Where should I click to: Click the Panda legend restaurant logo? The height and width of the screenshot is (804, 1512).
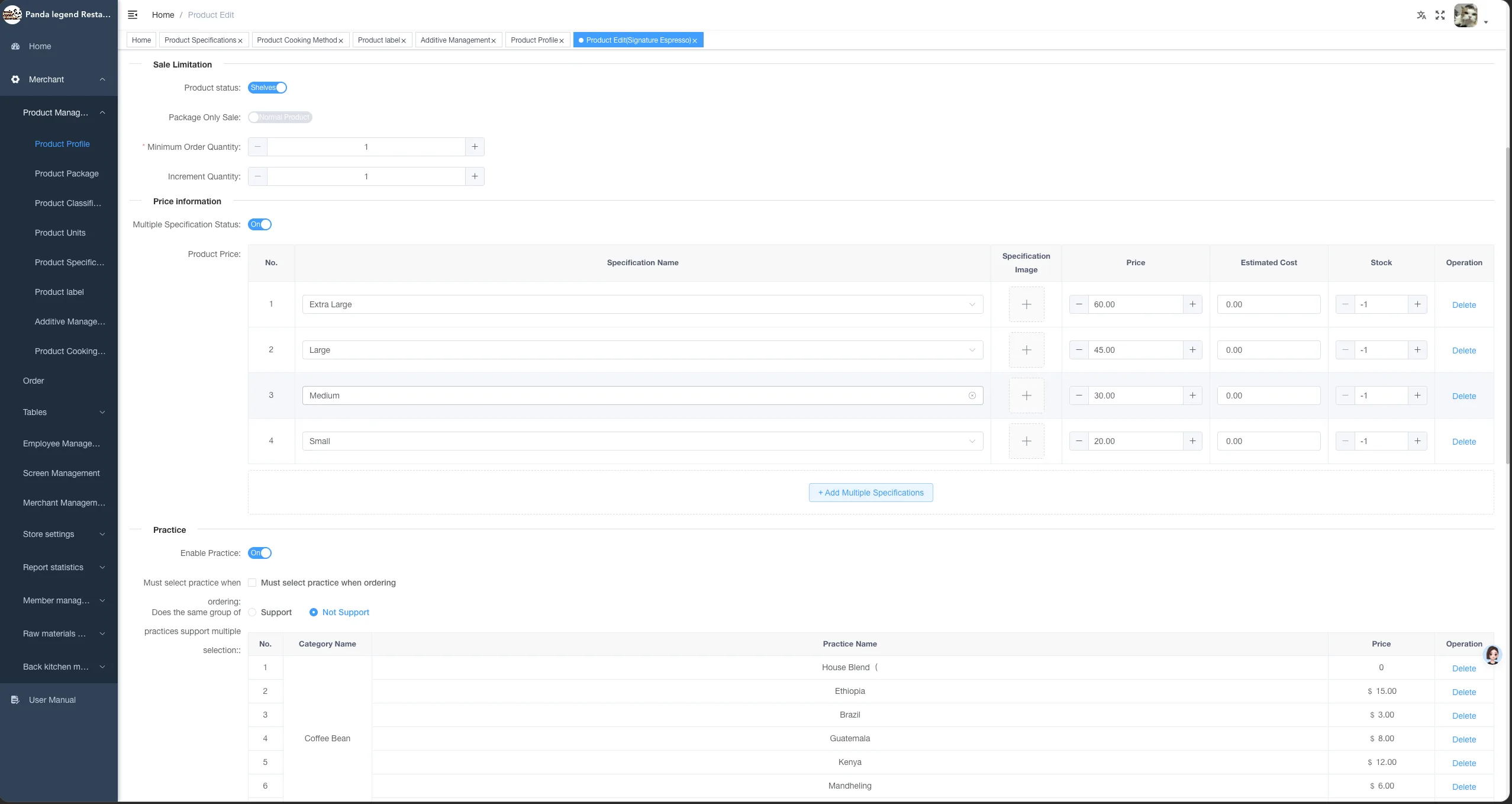click(x=12, y=14)
